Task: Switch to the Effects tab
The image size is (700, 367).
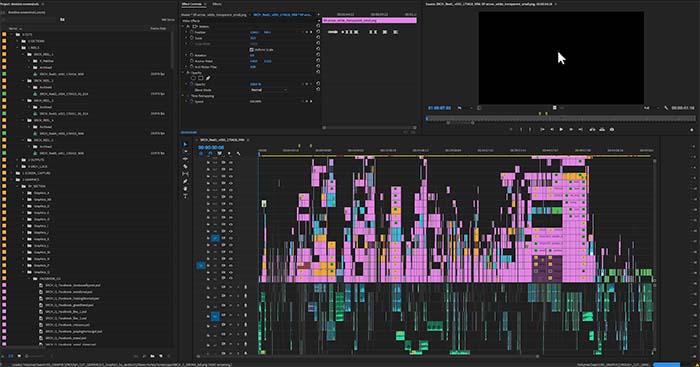Action: [217, 4]
